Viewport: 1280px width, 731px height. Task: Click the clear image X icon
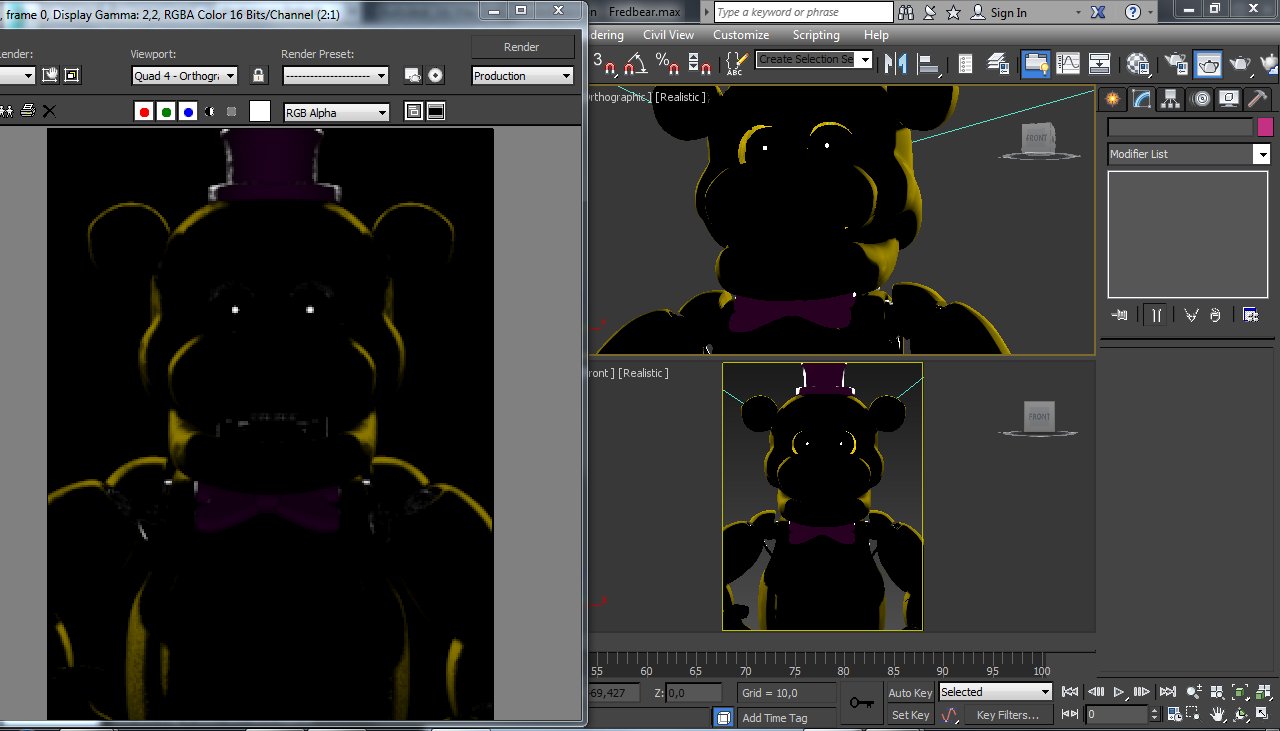[x=49, y=111]
